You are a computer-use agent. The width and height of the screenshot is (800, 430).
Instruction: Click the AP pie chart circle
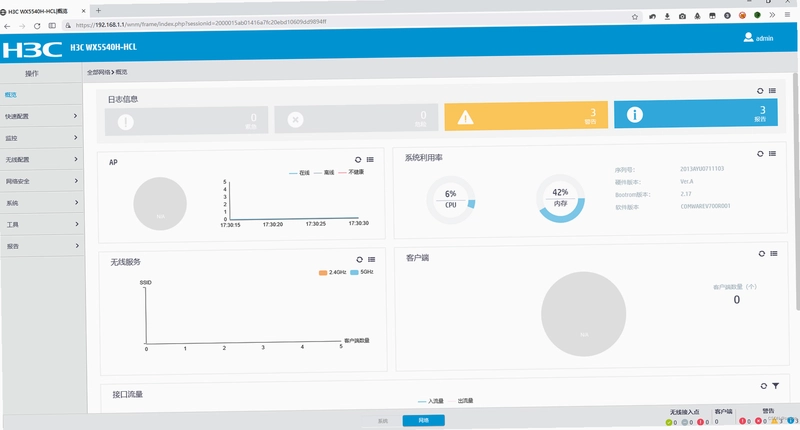(x=160, y=204)
